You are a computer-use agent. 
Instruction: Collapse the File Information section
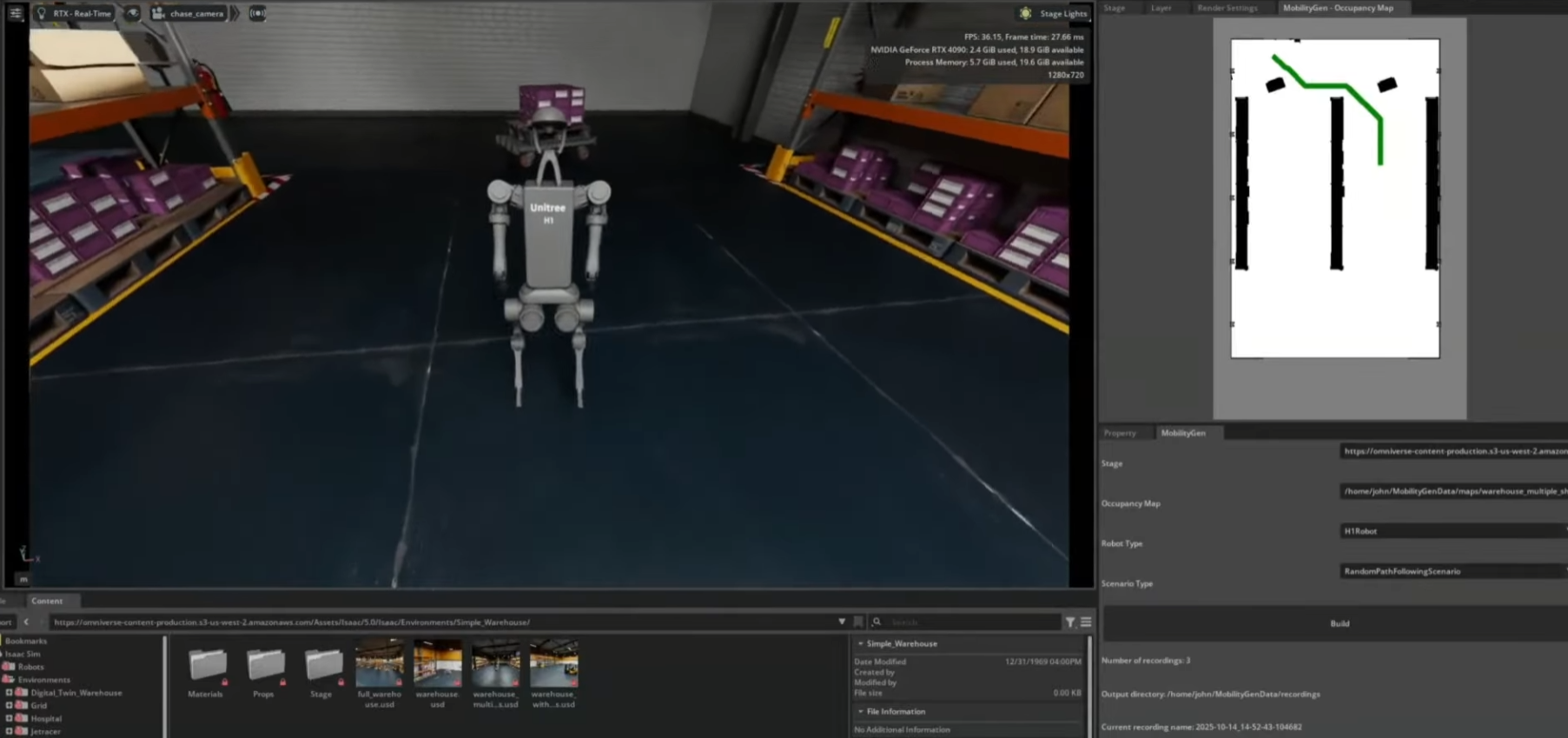[861, 712]
